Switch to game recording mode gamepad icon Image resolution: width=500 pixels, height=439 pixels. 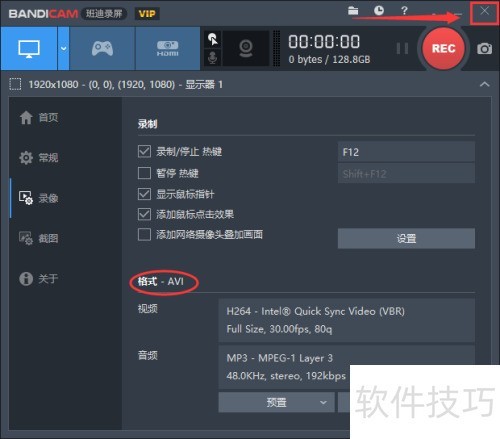coord(102,49)
